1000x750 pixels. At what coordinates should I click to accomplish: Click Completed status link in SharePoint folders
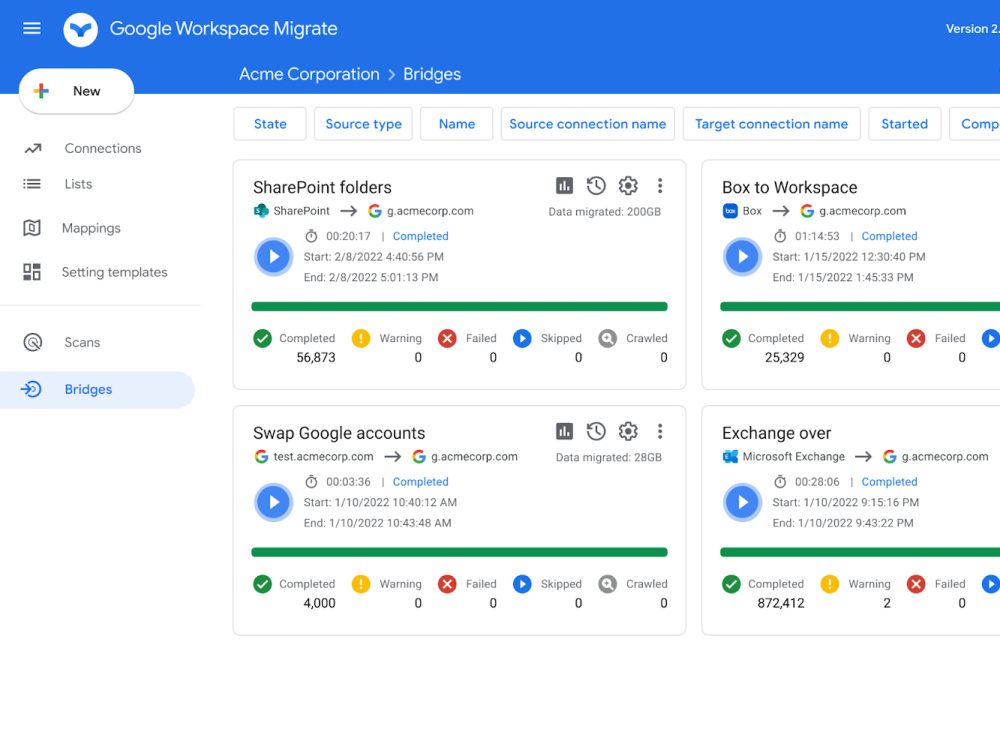coord(420,236)
